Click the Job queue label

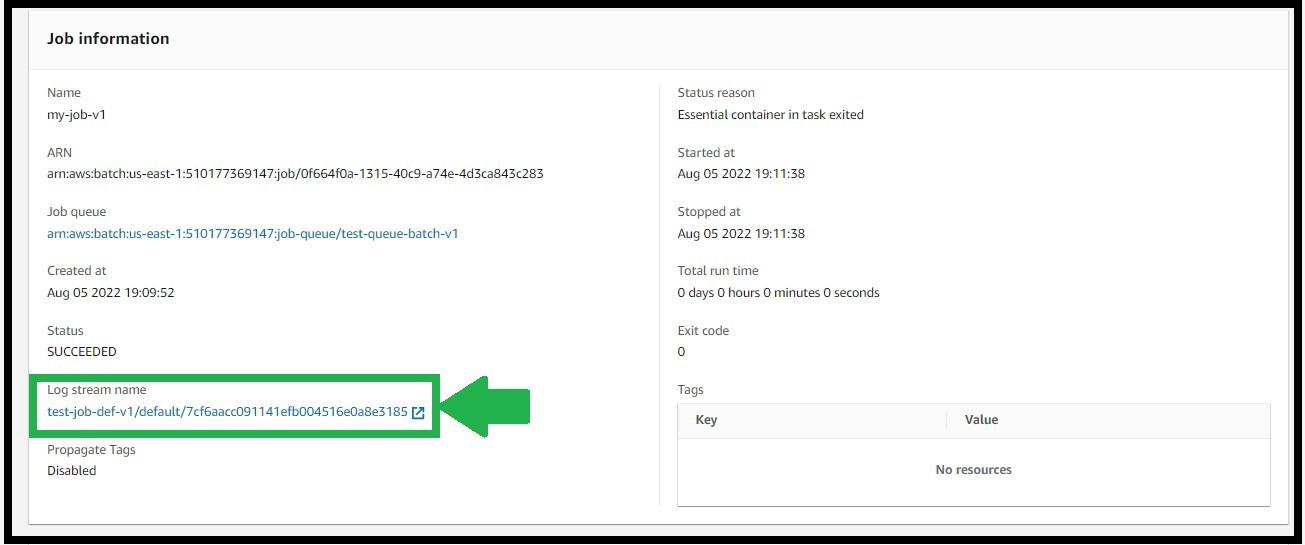76,212
